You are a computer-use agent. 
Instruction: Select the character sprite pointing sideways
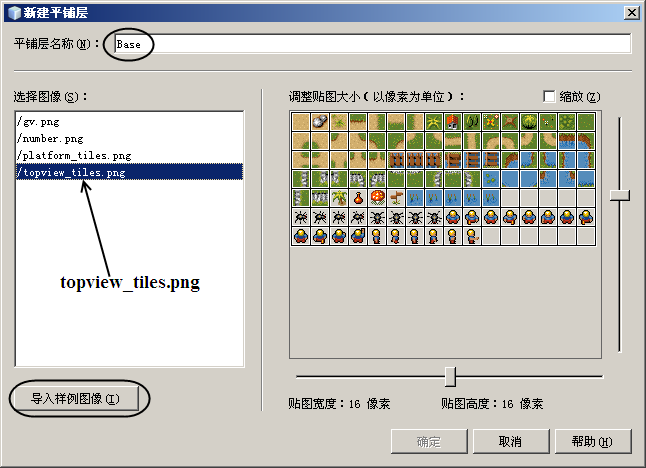[x=471, y=236]
